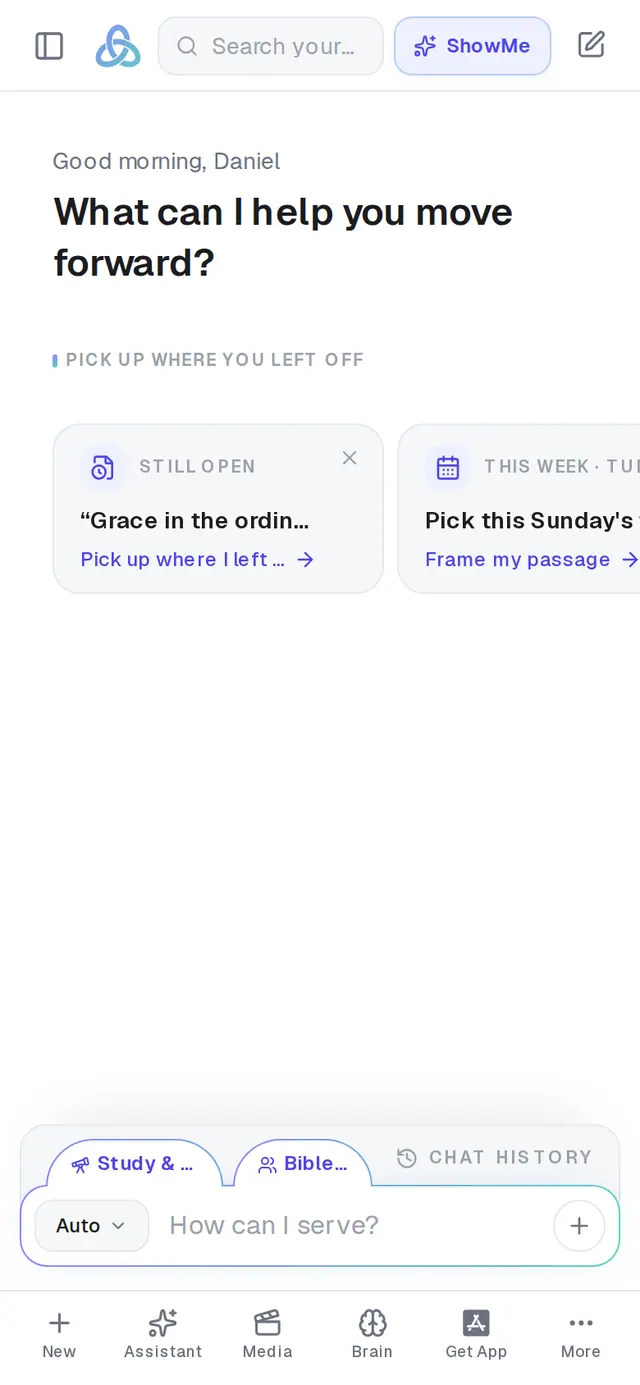Expand the Auto mode dropdown
640x1385 pixels.
[x=92, y=1225]
